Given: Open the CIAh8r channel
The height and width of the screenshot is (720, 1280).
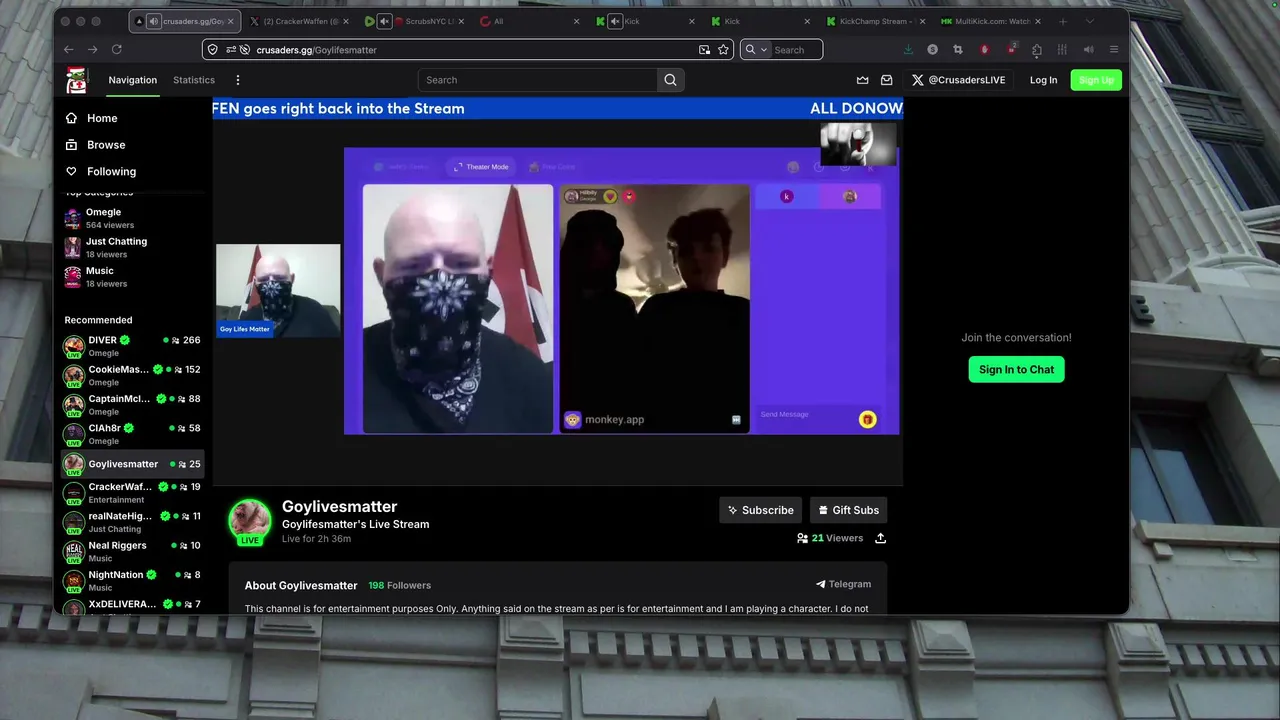Looking at the screenshot, I should [132, 434].
